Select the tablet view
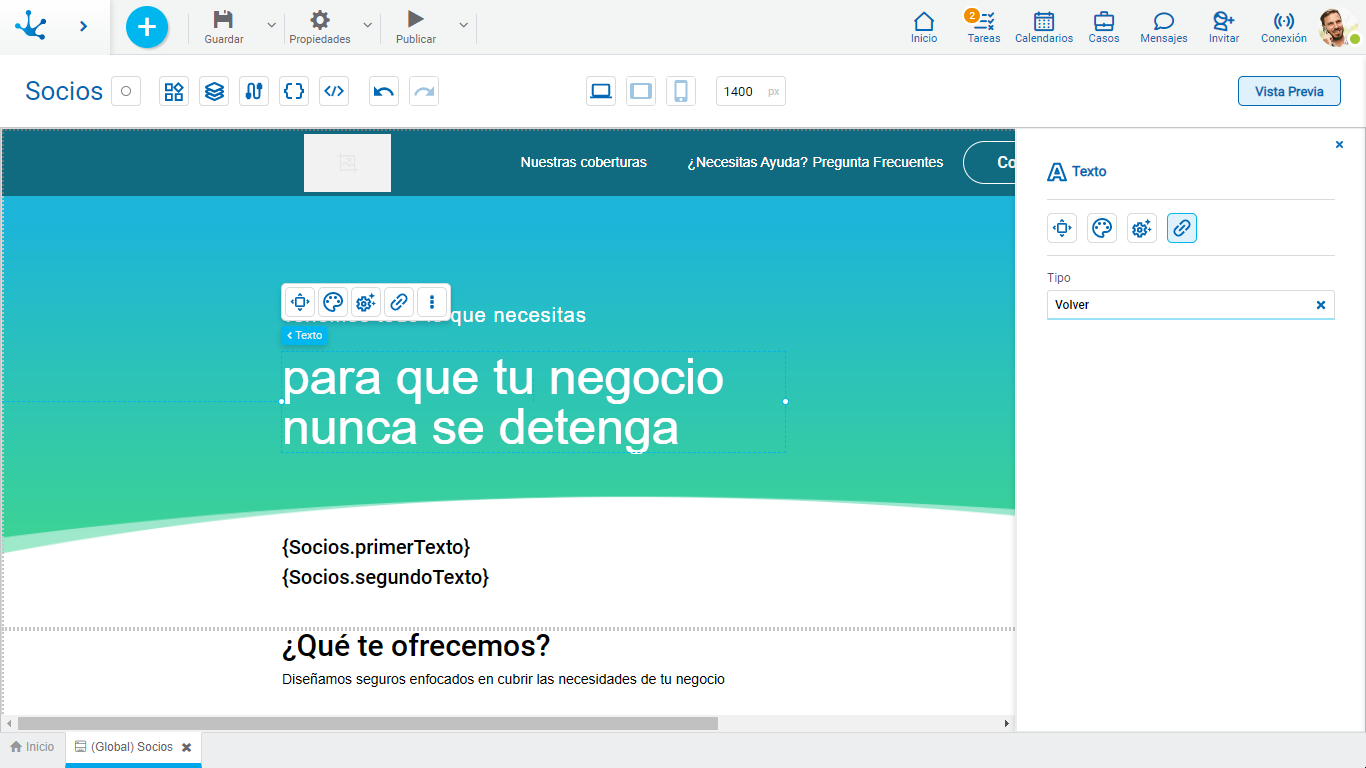1366x768 pixels. (x=641, y=91)
